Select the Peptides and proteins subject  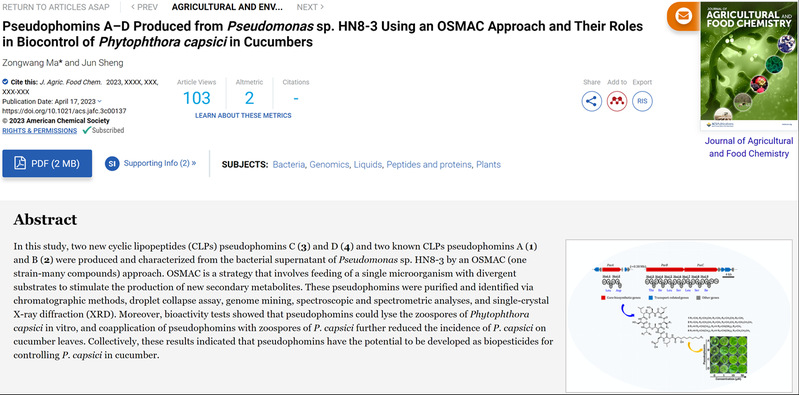coord(429,165)
